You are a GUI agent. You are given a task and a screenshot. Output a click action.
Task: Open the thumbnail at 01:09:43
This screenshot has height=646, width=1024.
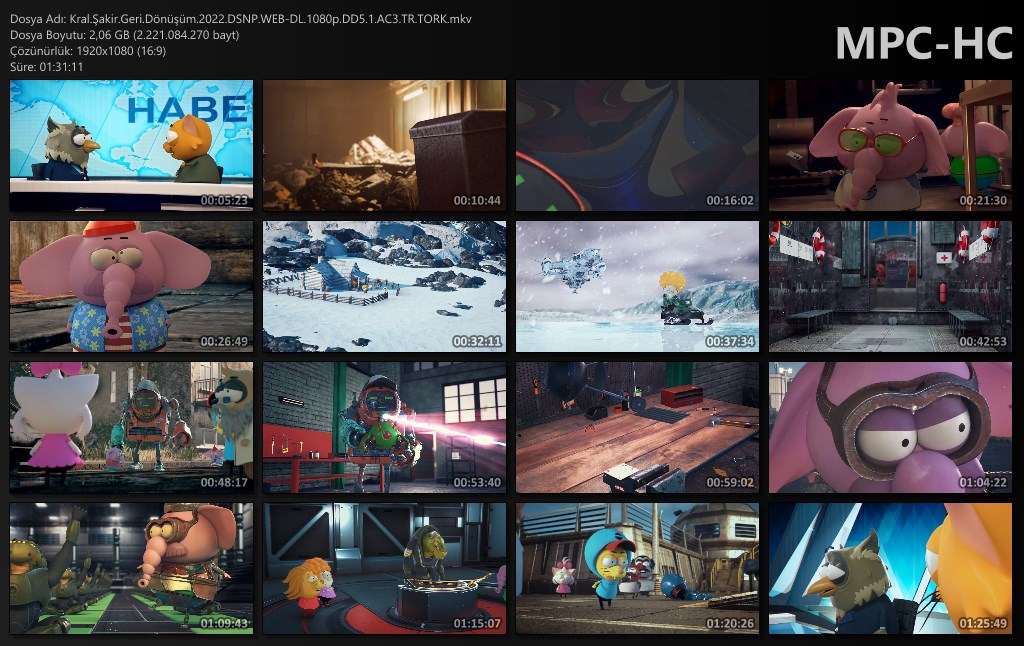coord(131,568)
